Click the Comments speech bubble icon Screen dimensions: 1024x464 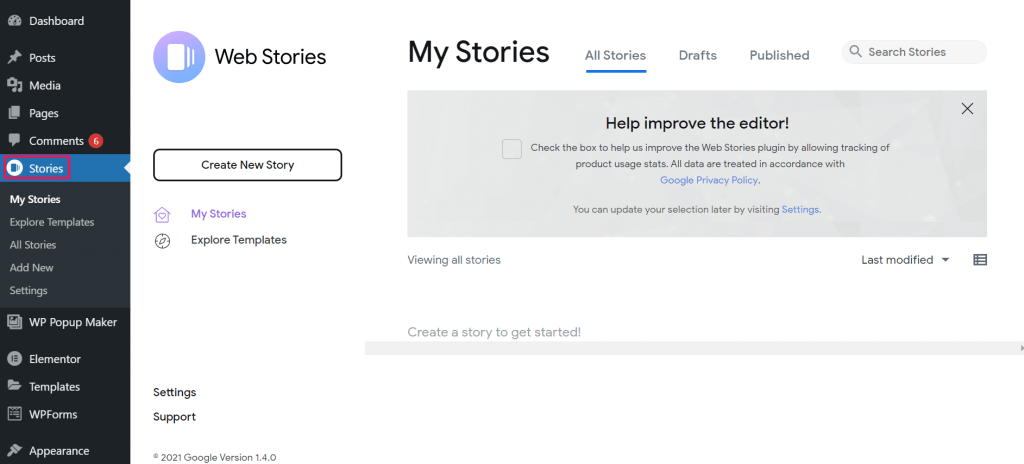click(x=14, y=141)
